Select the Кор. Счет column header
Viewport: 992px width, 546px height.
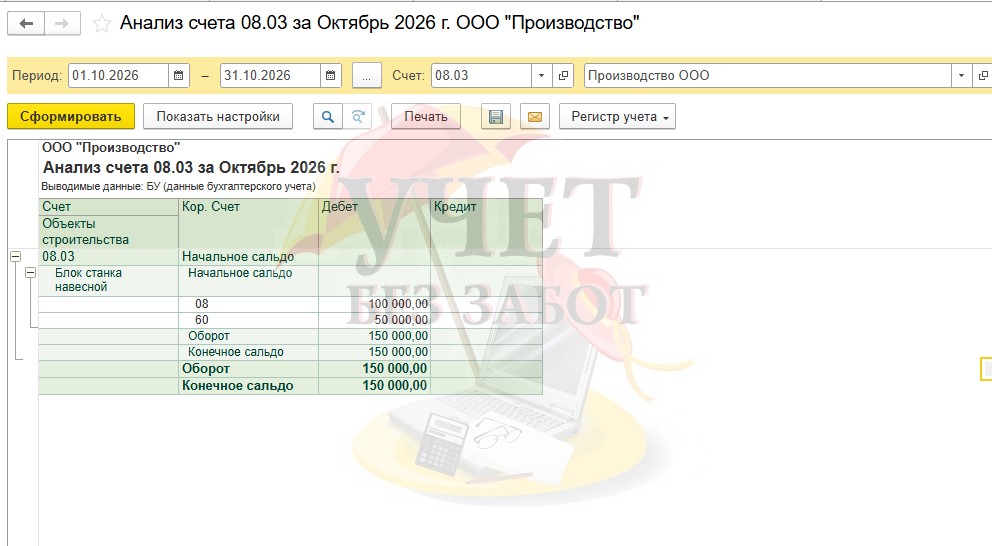(x=248, y=223)
